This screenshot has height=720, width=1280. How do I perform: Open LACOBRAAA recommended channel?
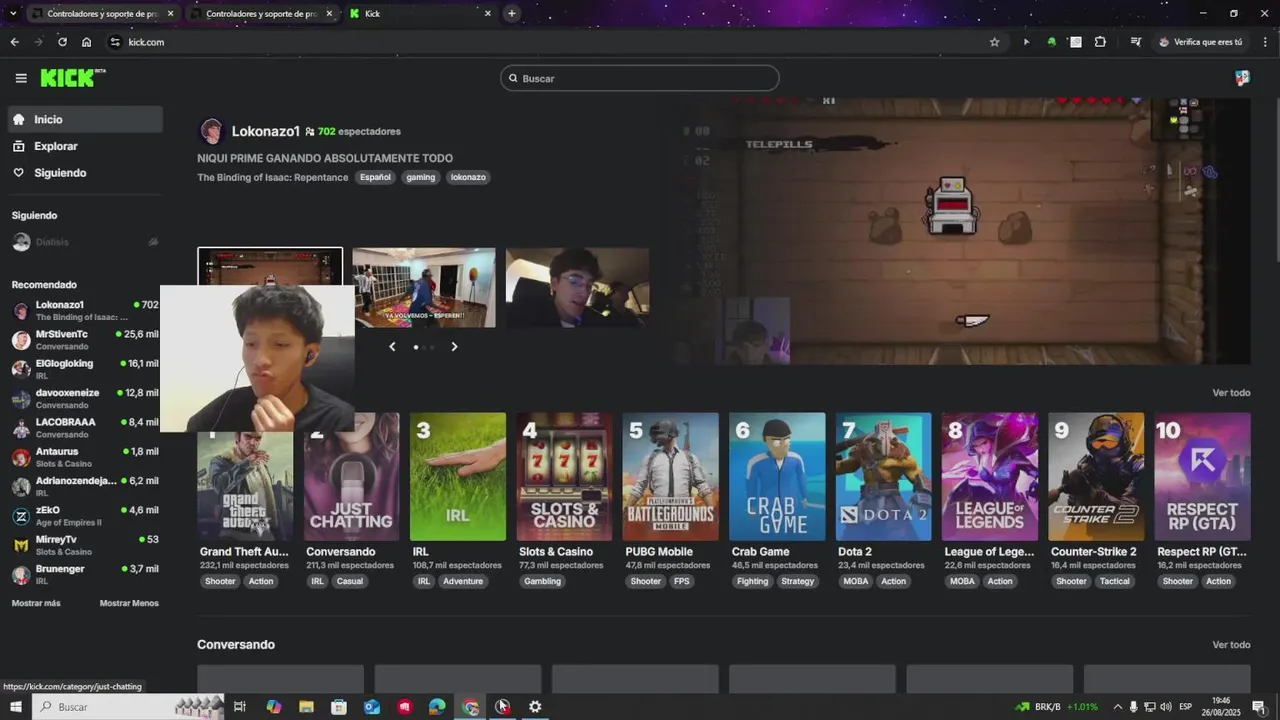[85, 428]
